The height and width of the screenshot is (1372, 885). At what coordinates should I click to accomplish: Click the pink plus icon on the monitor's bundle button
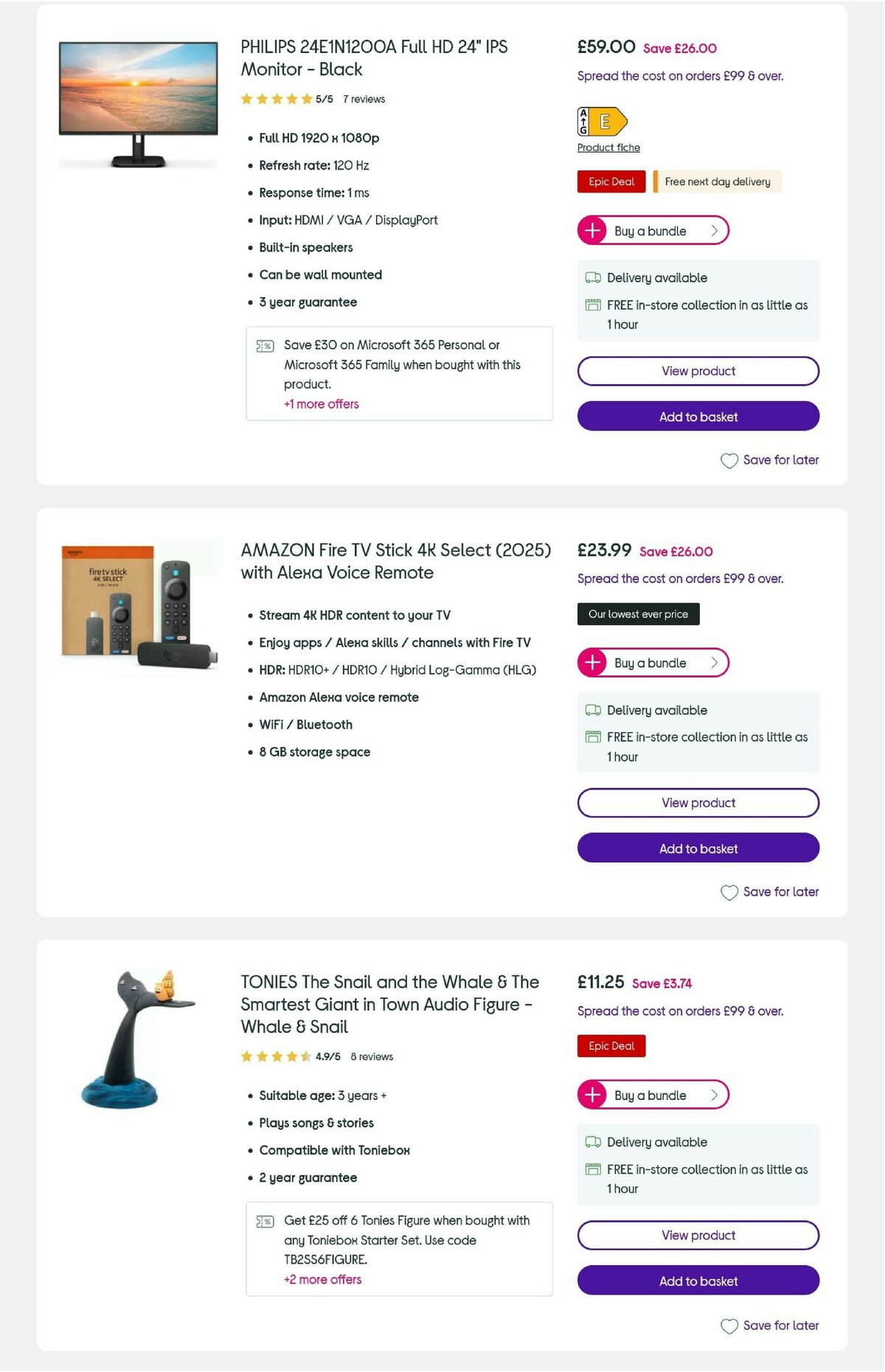tap(592, 230)
